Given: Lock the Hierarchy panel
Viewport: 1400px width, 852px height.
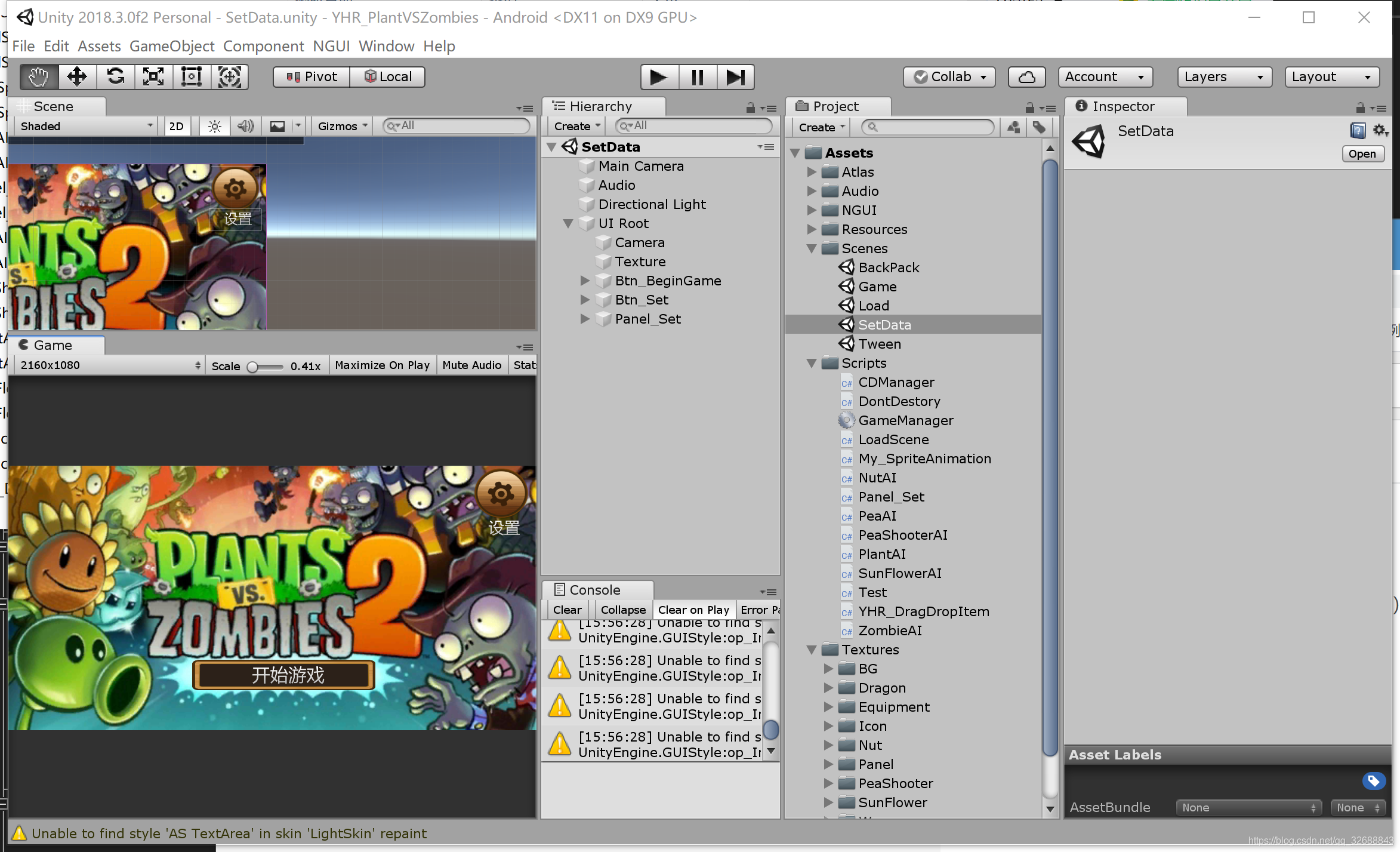Looking at the screenshot, I should coord(751,107).
